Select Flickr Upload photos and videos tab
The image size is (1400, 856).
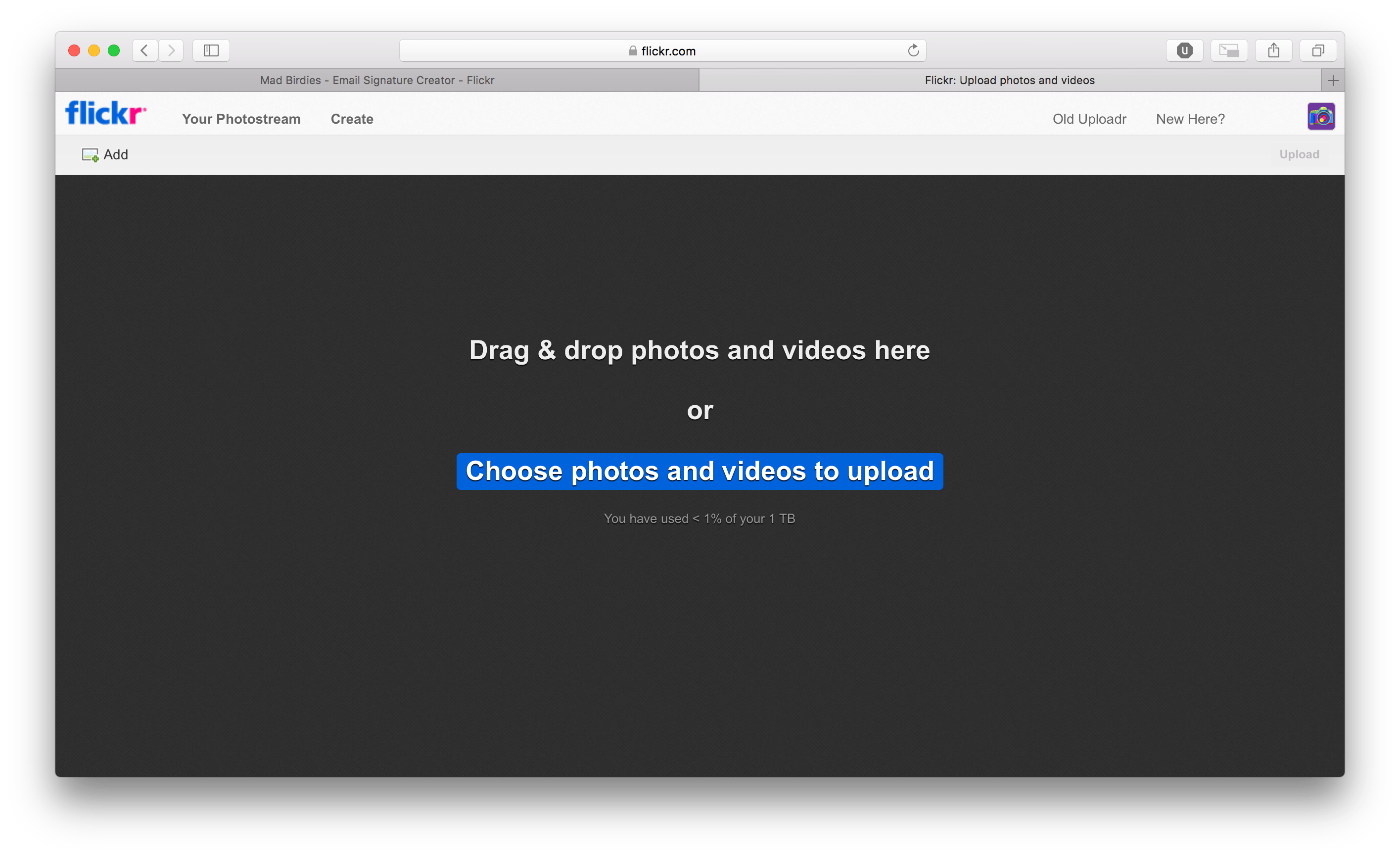[x=1009, y=80]
